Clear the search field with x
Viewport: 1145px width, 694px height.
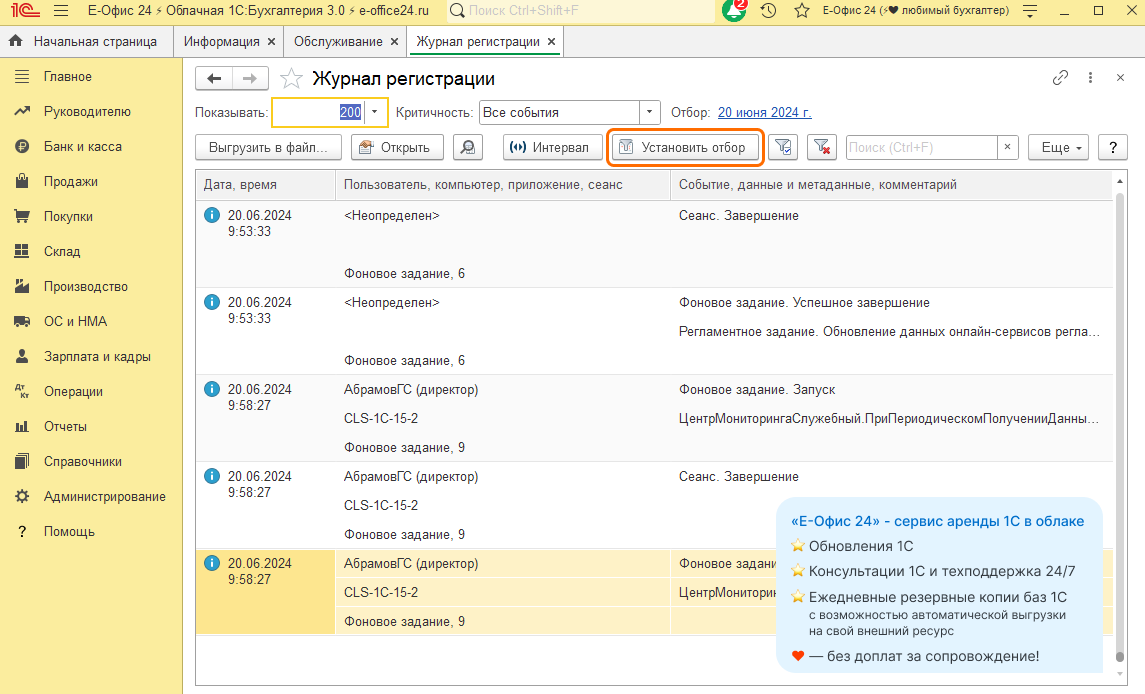coord(1007,147)
